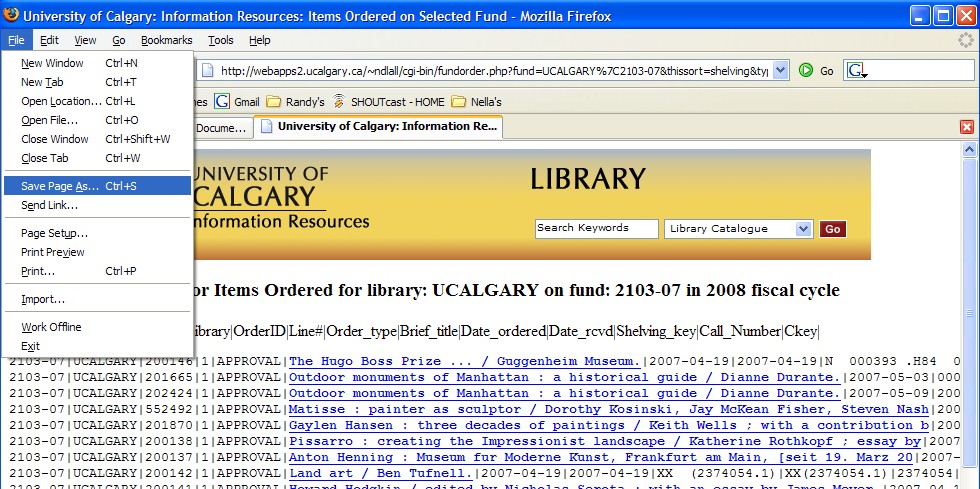Open The Hugo Boss Prize link
The width and height of the screenshot is (980, 489).
point(465,361)
